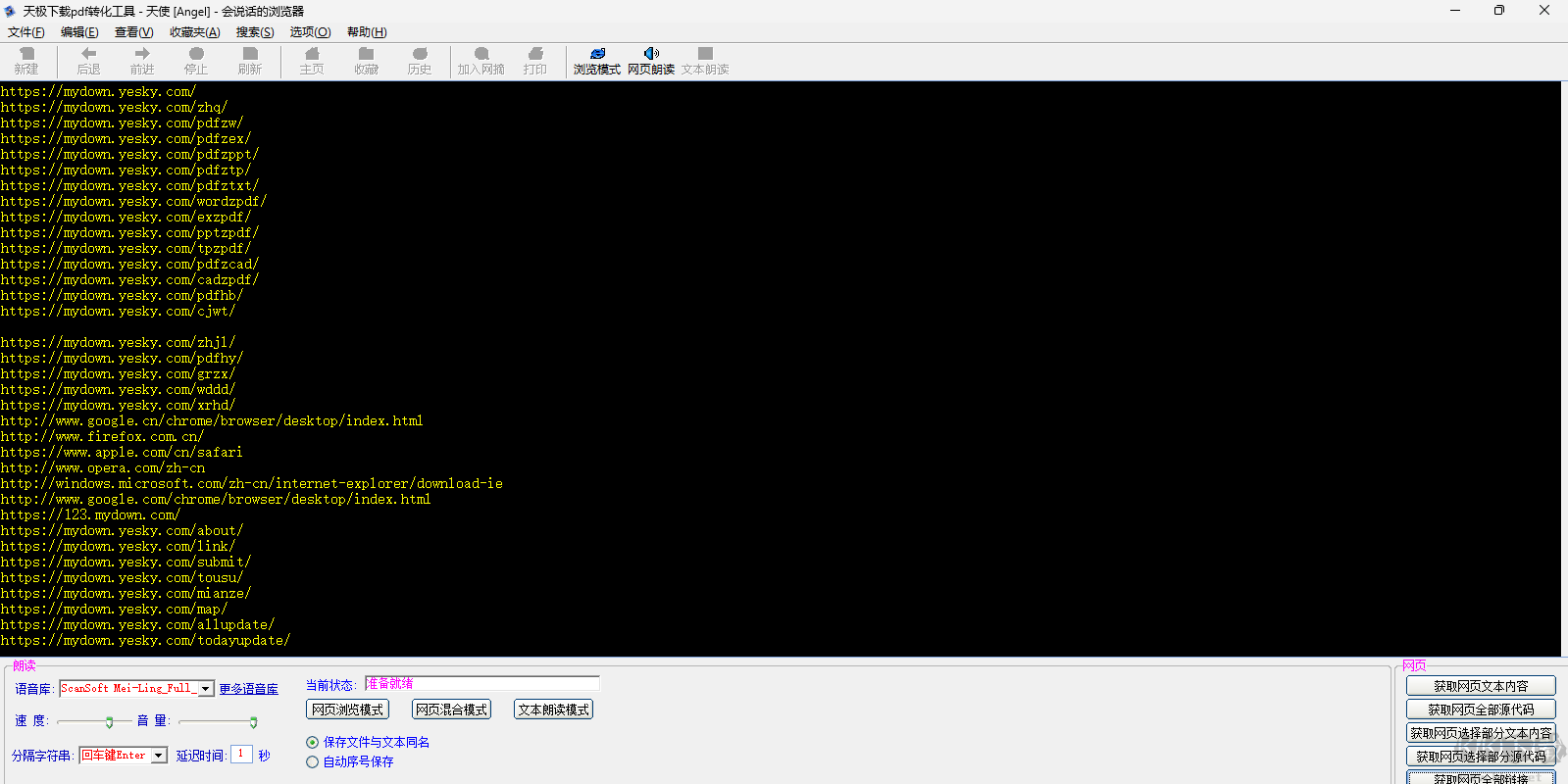The width and height of the screenshot is (1568, 784).
Task: Select 自动序号保存 radio option
Action: pyautogui.click(x=313, y=761)
